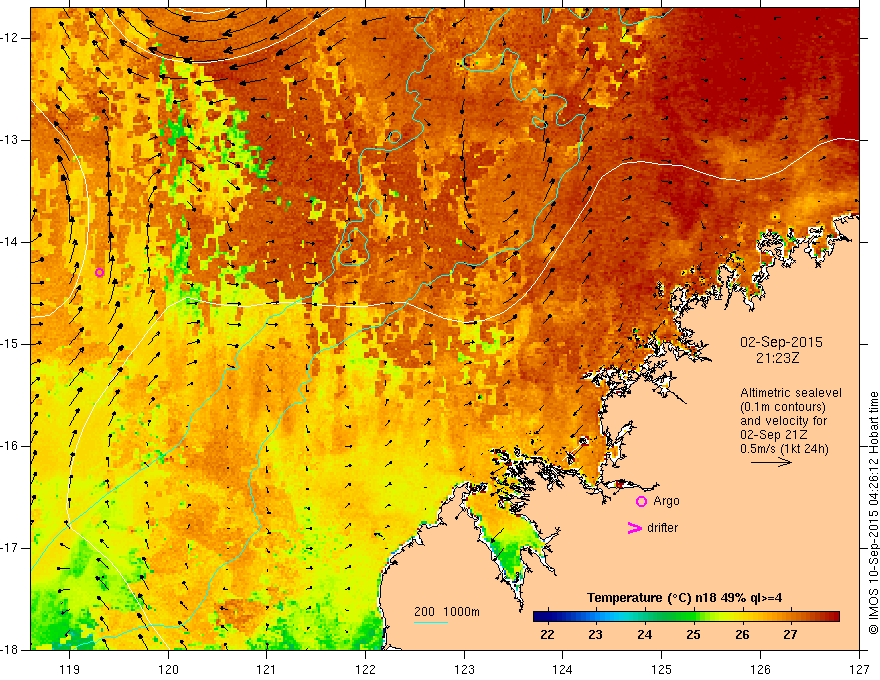This screenshot has width=880, height=680.
Task: Click the Argo legend circle symbol
Action: (641, 502)
